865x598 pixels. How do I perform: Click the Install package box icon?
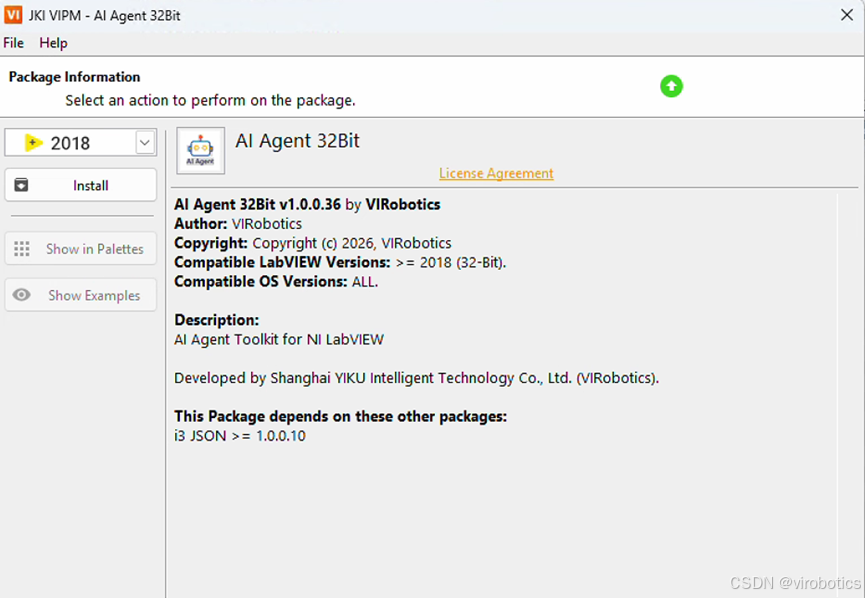tap(21, 185)
